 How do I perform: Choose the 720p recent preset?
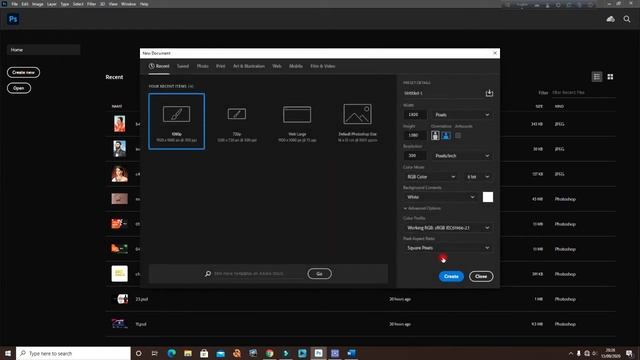(x=237, y=121)
